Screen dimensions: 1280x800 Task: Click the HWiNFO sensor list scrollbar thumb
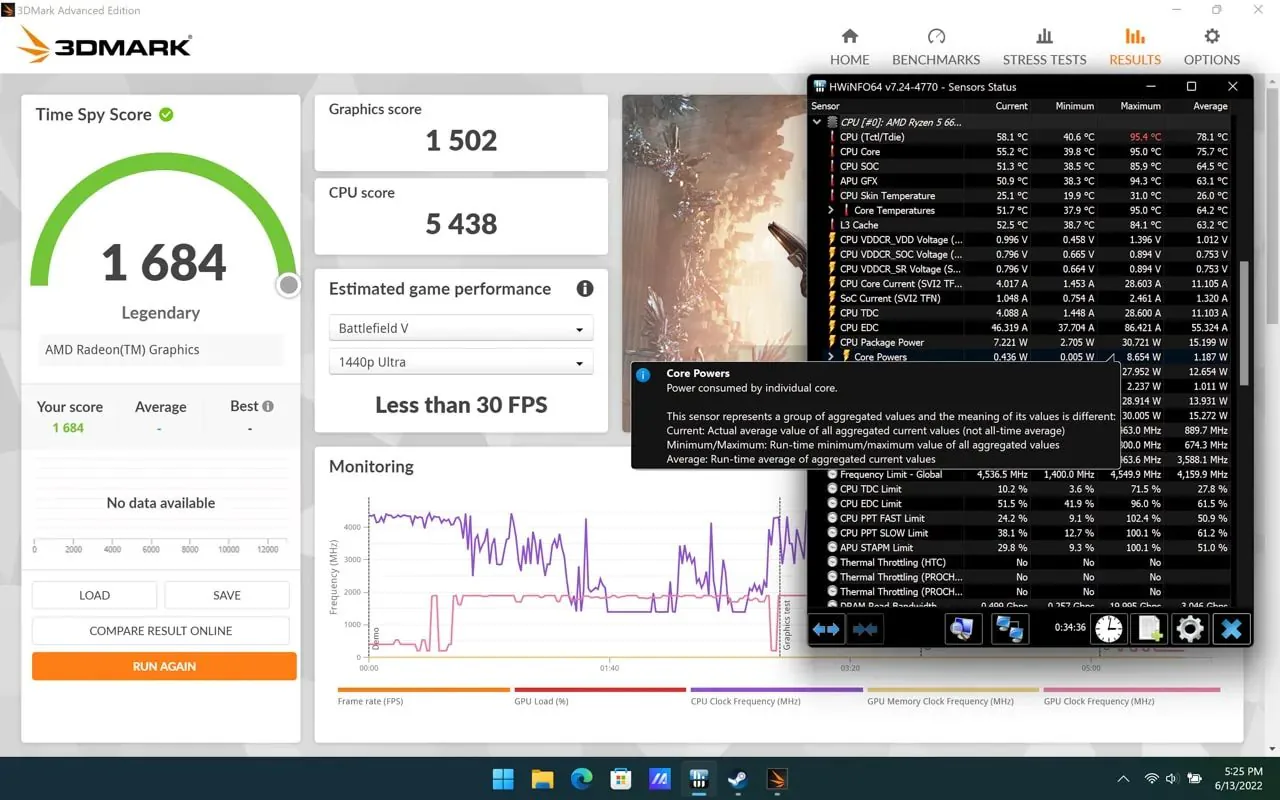(1244, 323)
